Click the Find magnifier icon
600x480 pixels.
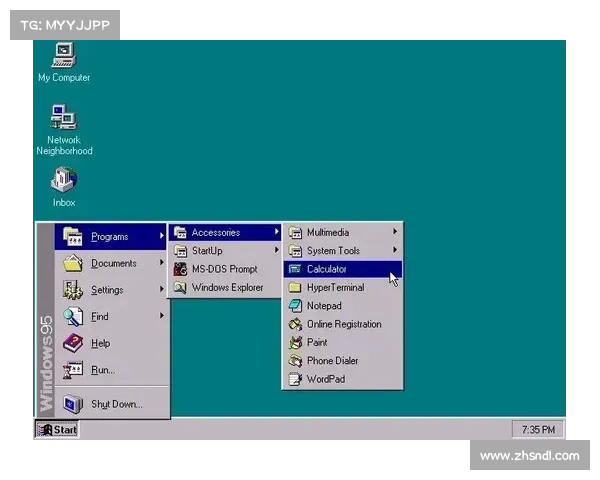[73, 317]
